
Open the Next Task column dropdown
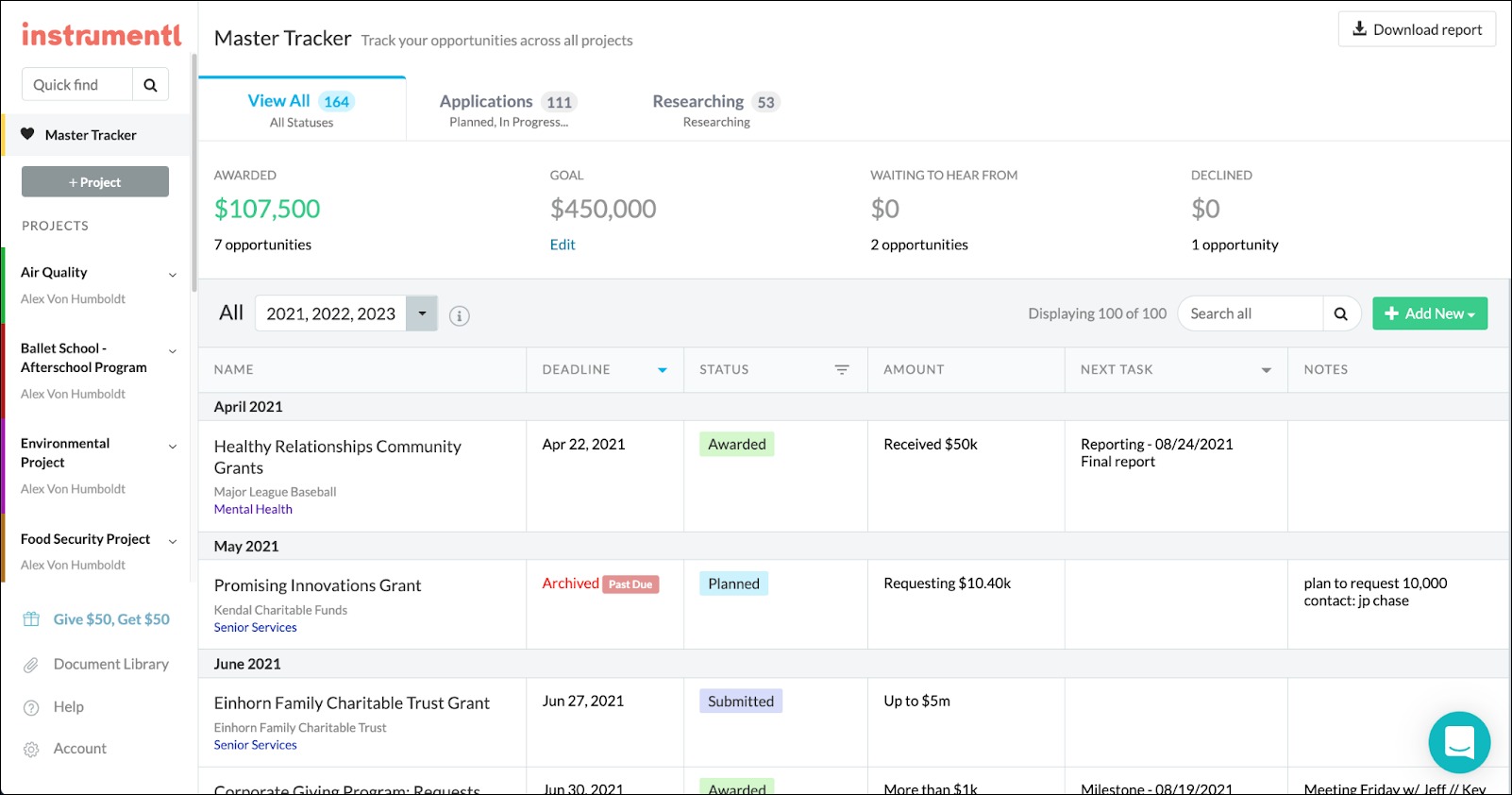1267,370
